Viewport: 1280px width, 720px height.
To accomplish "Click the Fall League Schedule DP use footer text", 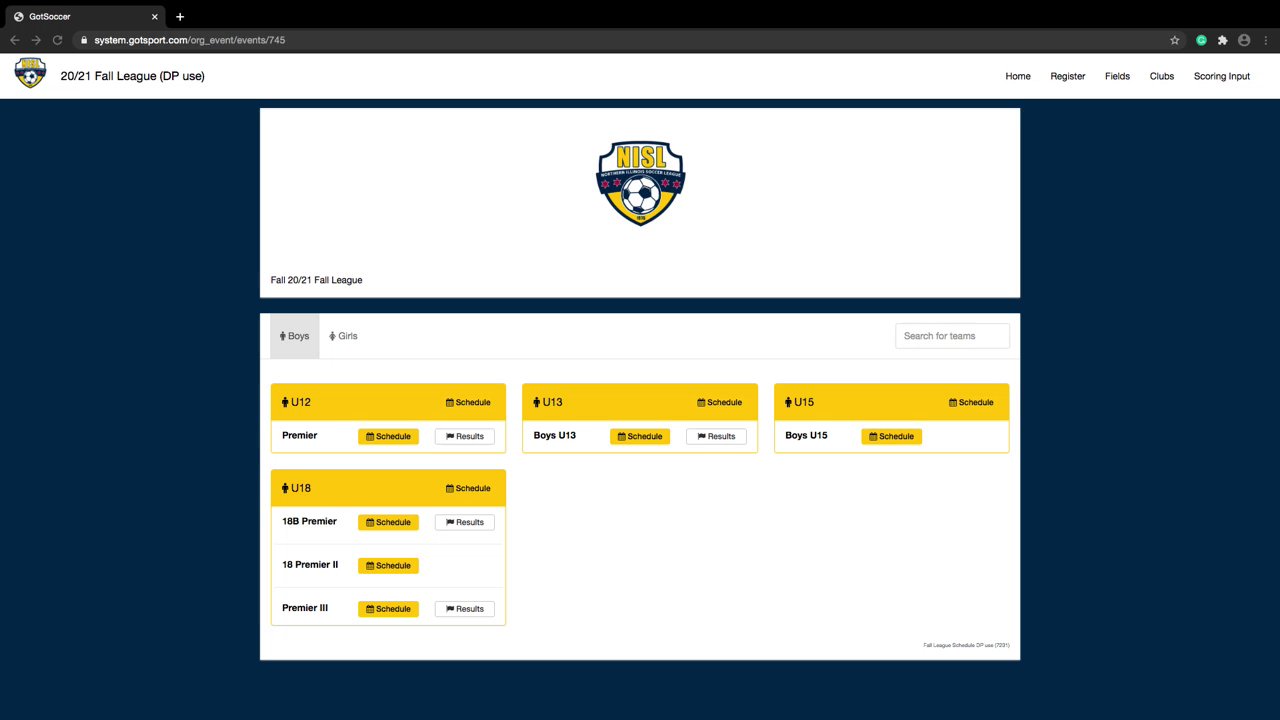I will click(966, 645).
